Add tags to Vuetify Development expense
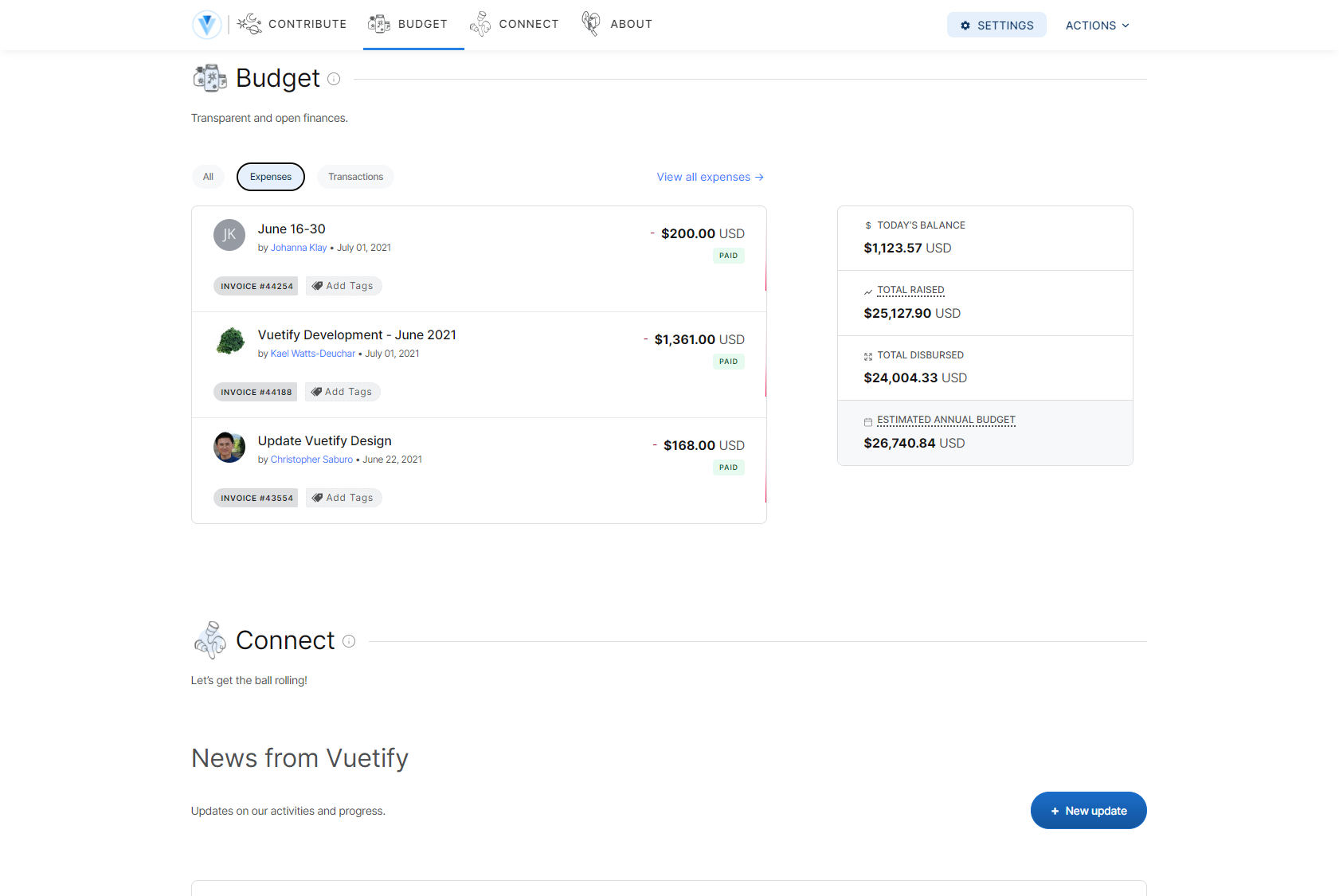The width and height of the screenshot is (1339, 896). pyautogui.click(x=343, y=392)
